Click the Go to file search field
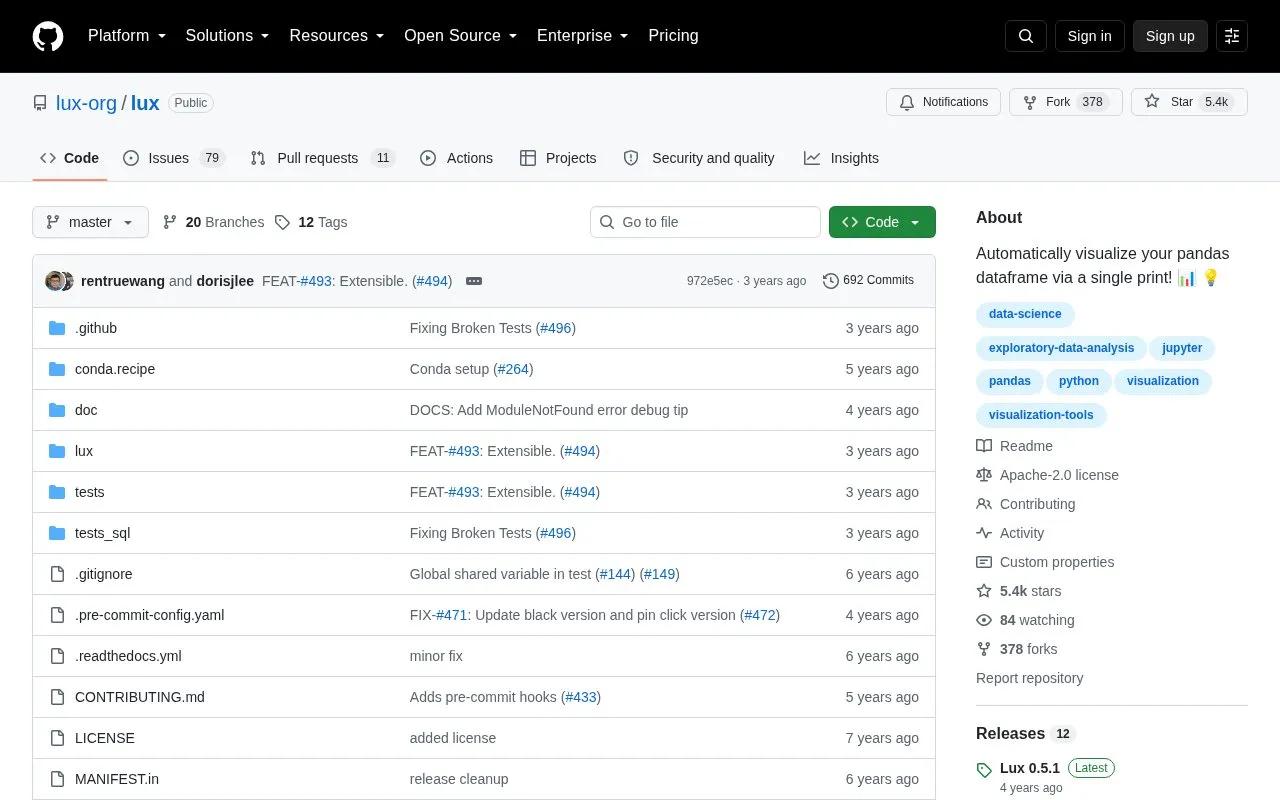Viewport: 1280px width, 800px height. tap(705, 222)
